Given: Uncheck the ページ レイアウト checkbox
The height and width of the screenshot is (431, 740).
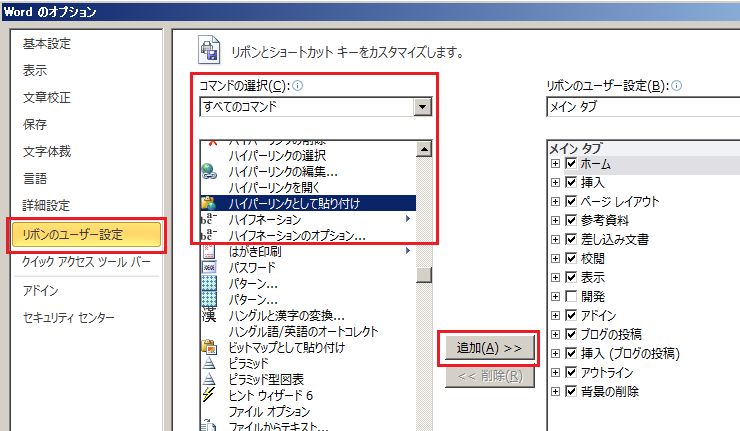Looking at the screenshot, I should click(x=571, y=201).
